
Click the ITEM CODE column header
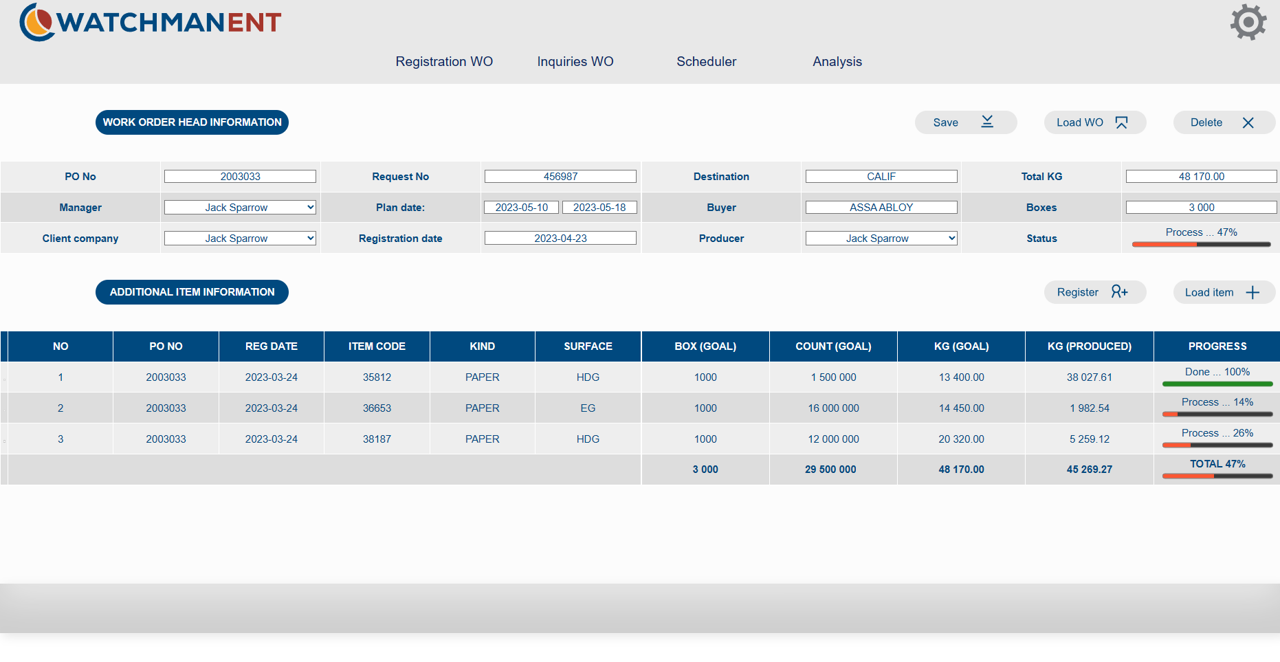(377, 346)
